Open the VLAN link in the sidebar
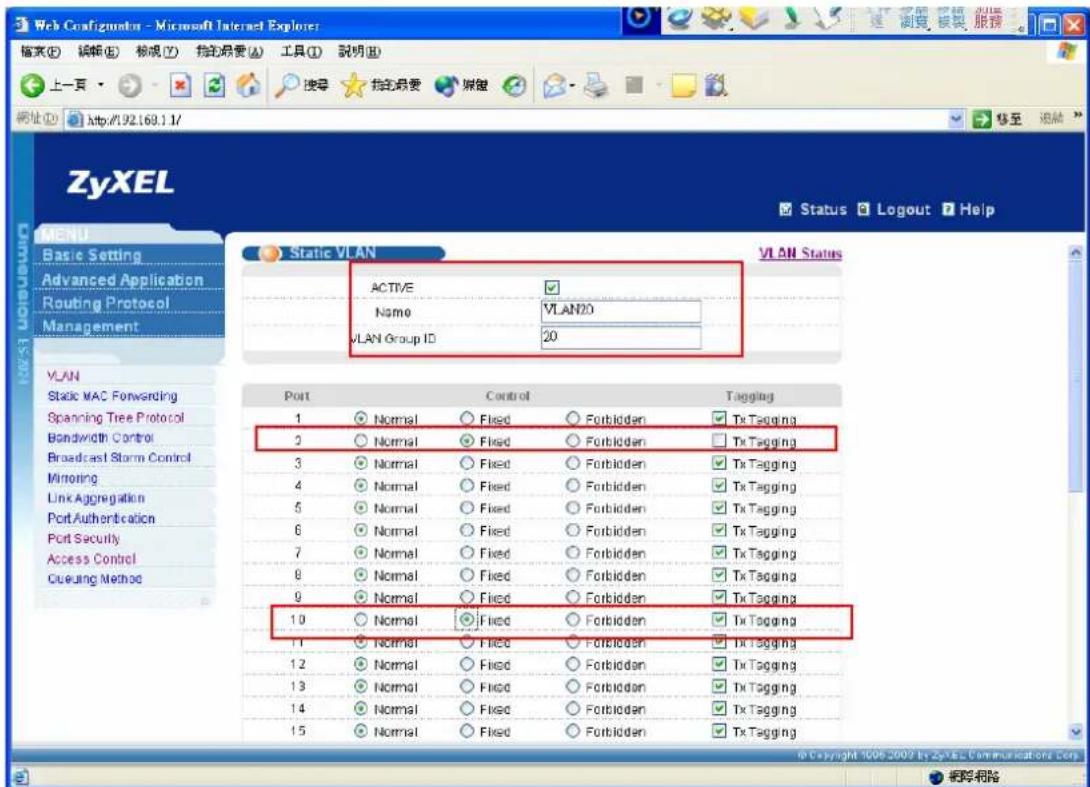Viewport: 1090px width, 787px height. pos(63,376)
